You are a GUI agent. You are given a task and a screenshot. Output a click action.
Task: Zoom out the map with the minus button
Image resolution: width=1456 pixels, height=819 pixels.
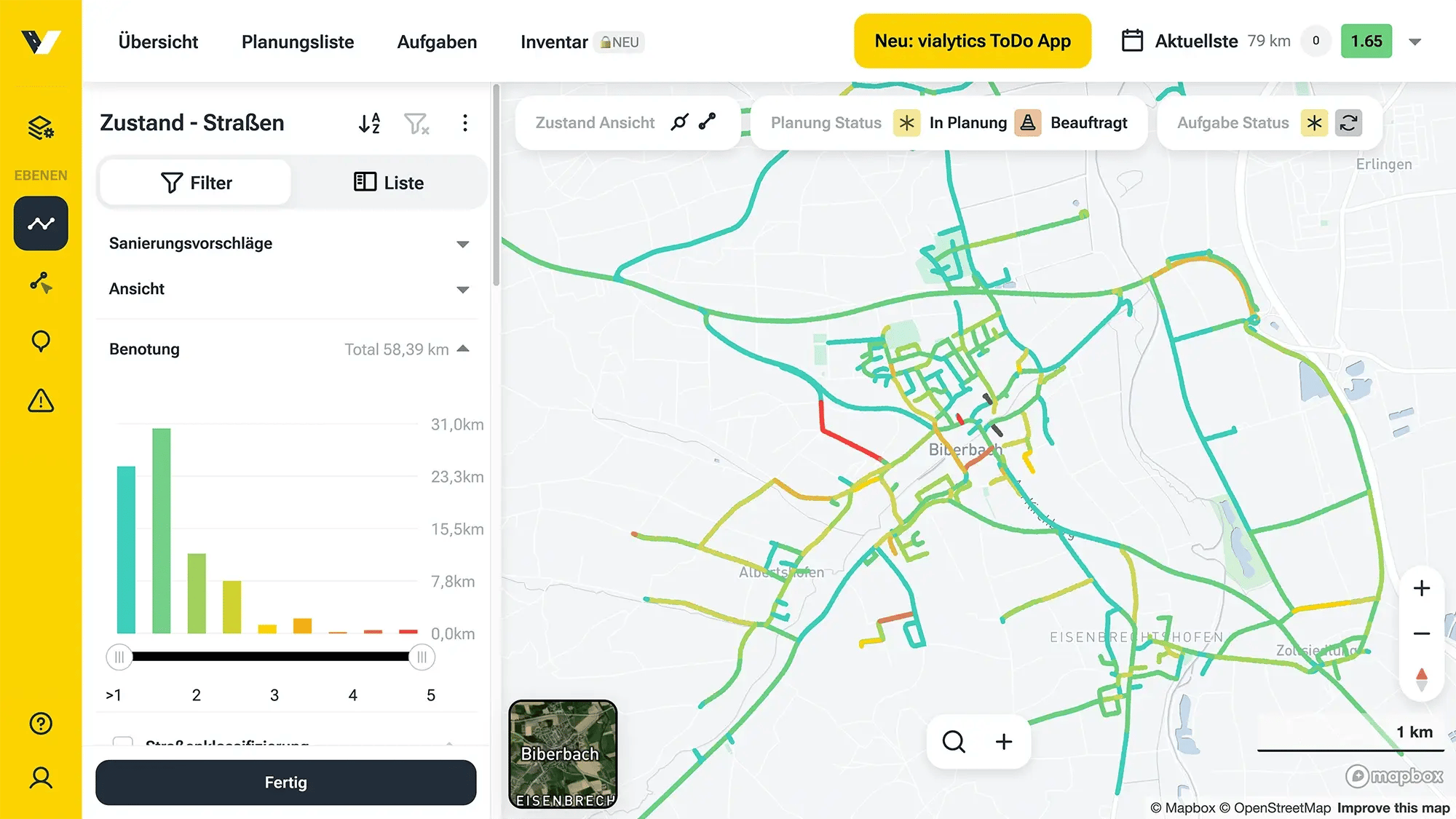(1422, 633)
